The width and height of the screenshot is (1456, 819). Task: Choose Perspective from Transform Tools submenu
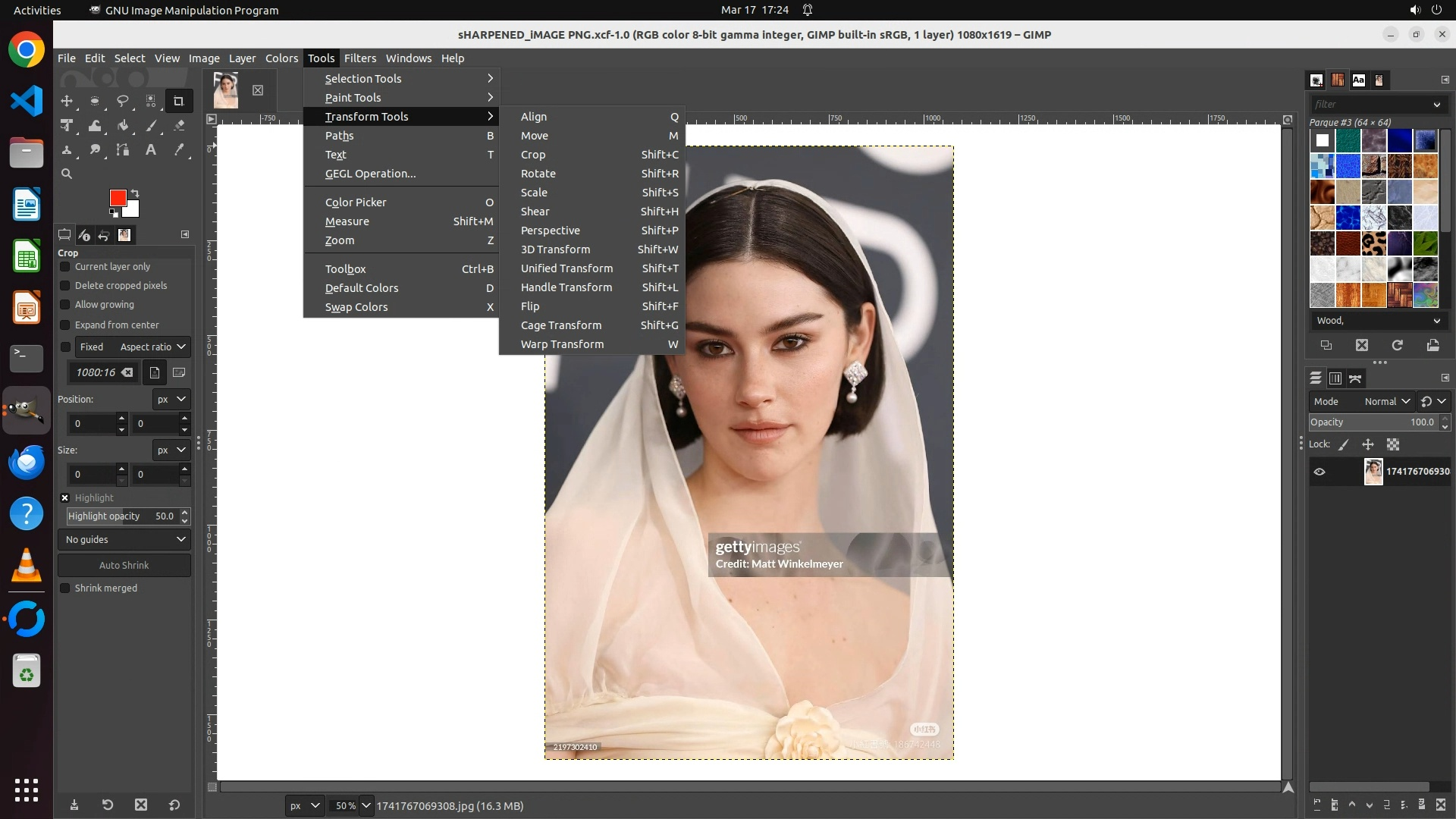[550, 231]
